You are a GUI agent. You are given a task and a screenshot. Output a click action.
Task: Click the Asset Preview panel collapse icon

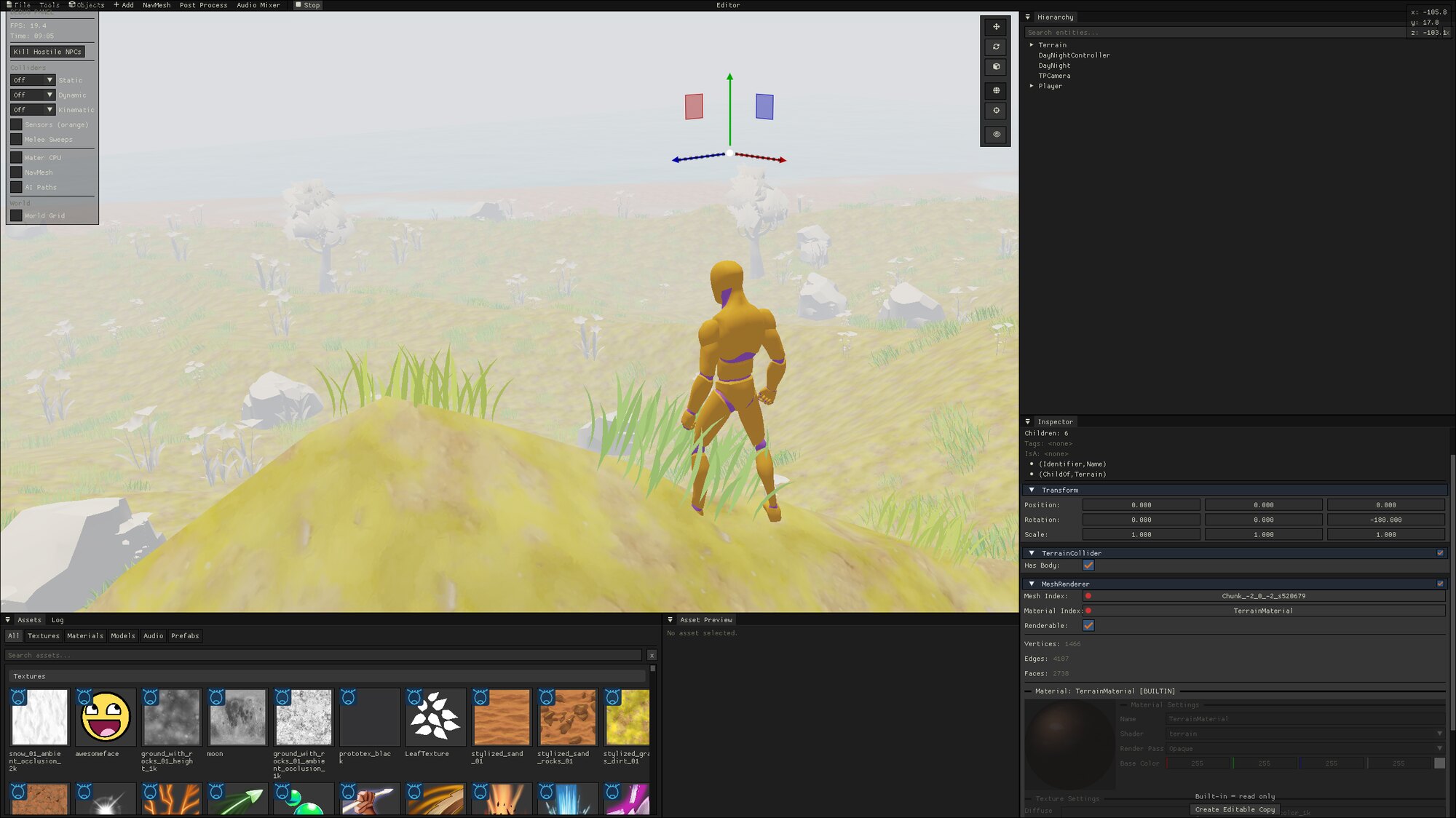670,620
